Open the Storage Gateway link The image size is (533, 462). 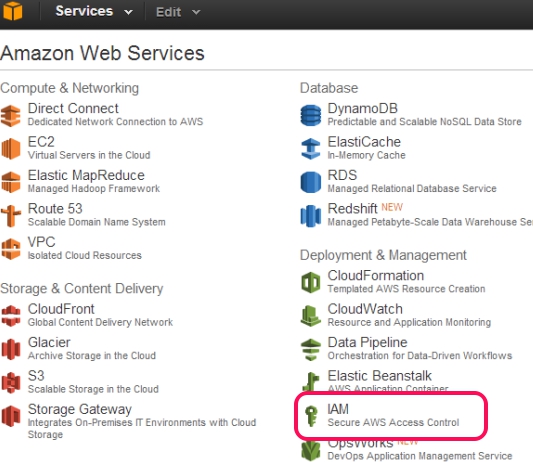pos(80,409)
